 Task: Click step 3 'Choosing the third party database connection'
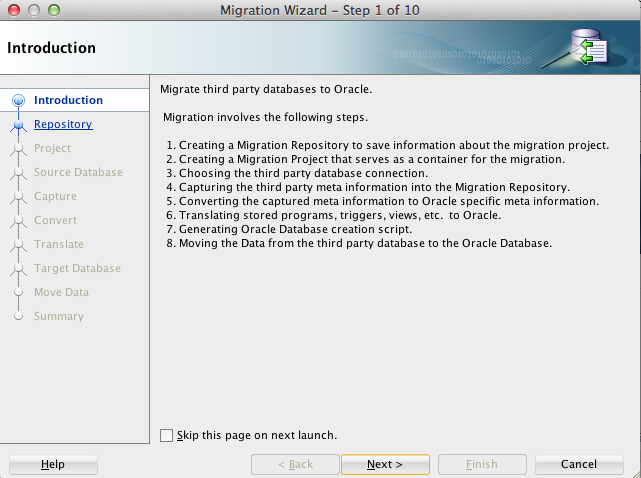tap(297, 173)
